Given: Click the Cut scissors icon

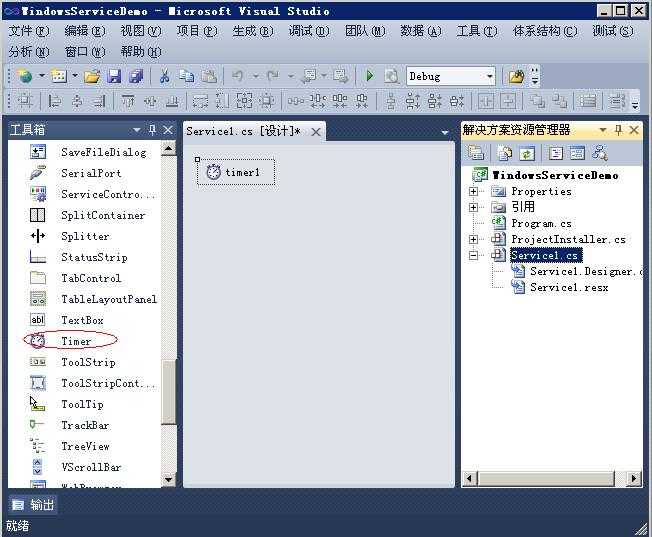Looking at the screenshot, I should 164,77.
